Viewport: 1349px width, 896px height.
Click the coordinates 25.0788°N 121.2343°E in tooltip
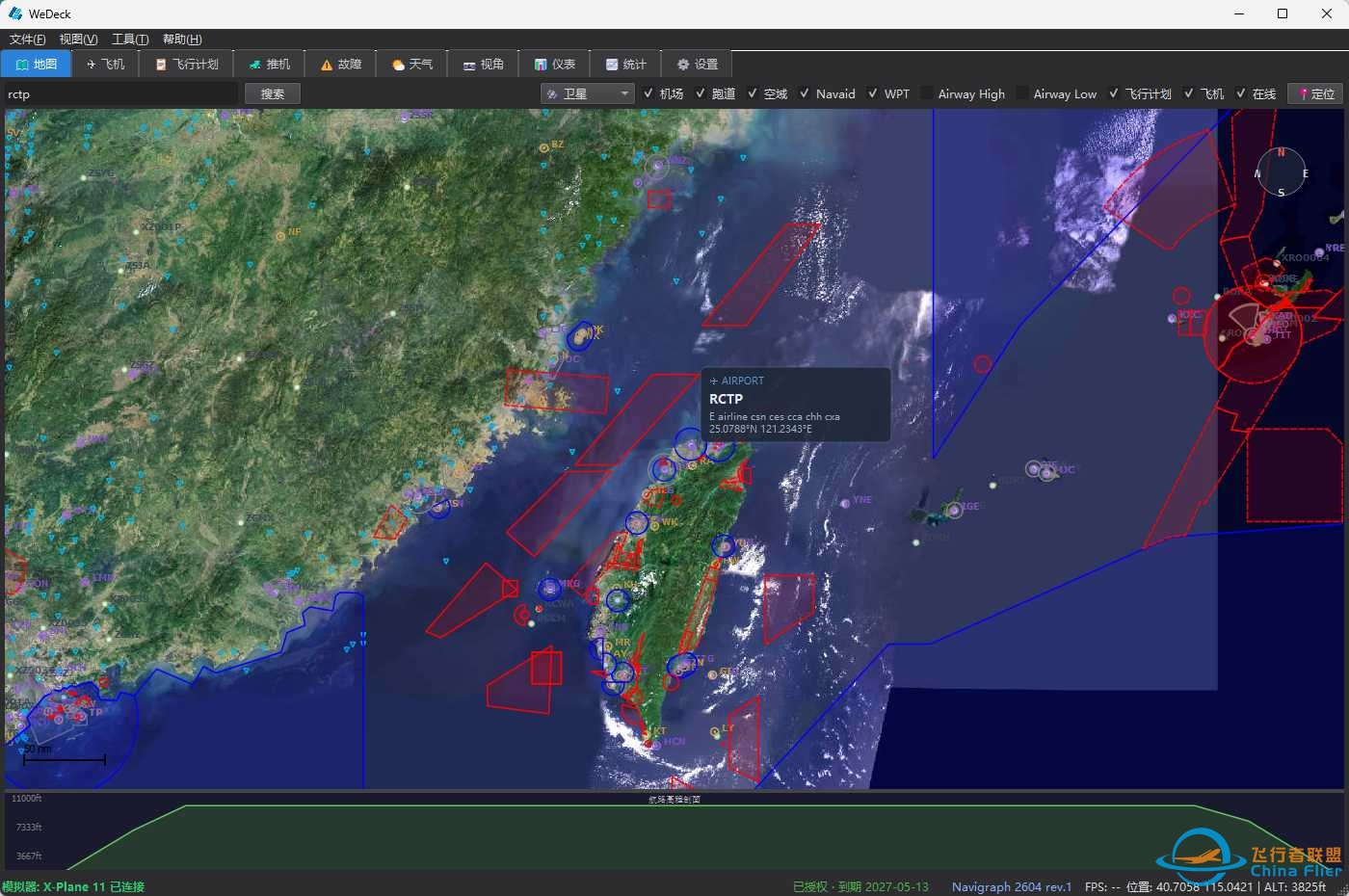(760, 429)
